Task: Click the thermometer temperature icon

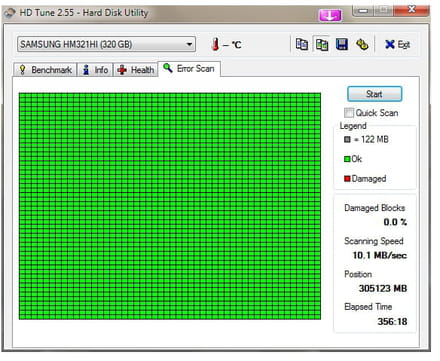Action: point(216,44)
